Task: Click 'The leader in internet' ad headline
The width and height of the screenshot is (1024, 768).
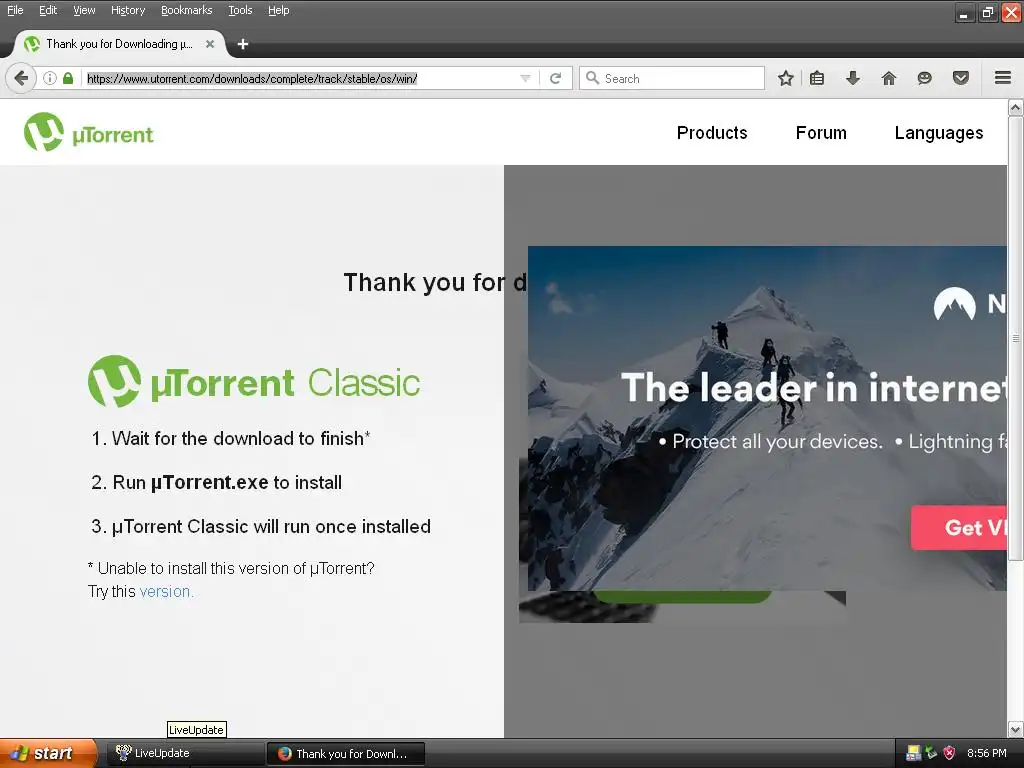Action: [814, 387]
